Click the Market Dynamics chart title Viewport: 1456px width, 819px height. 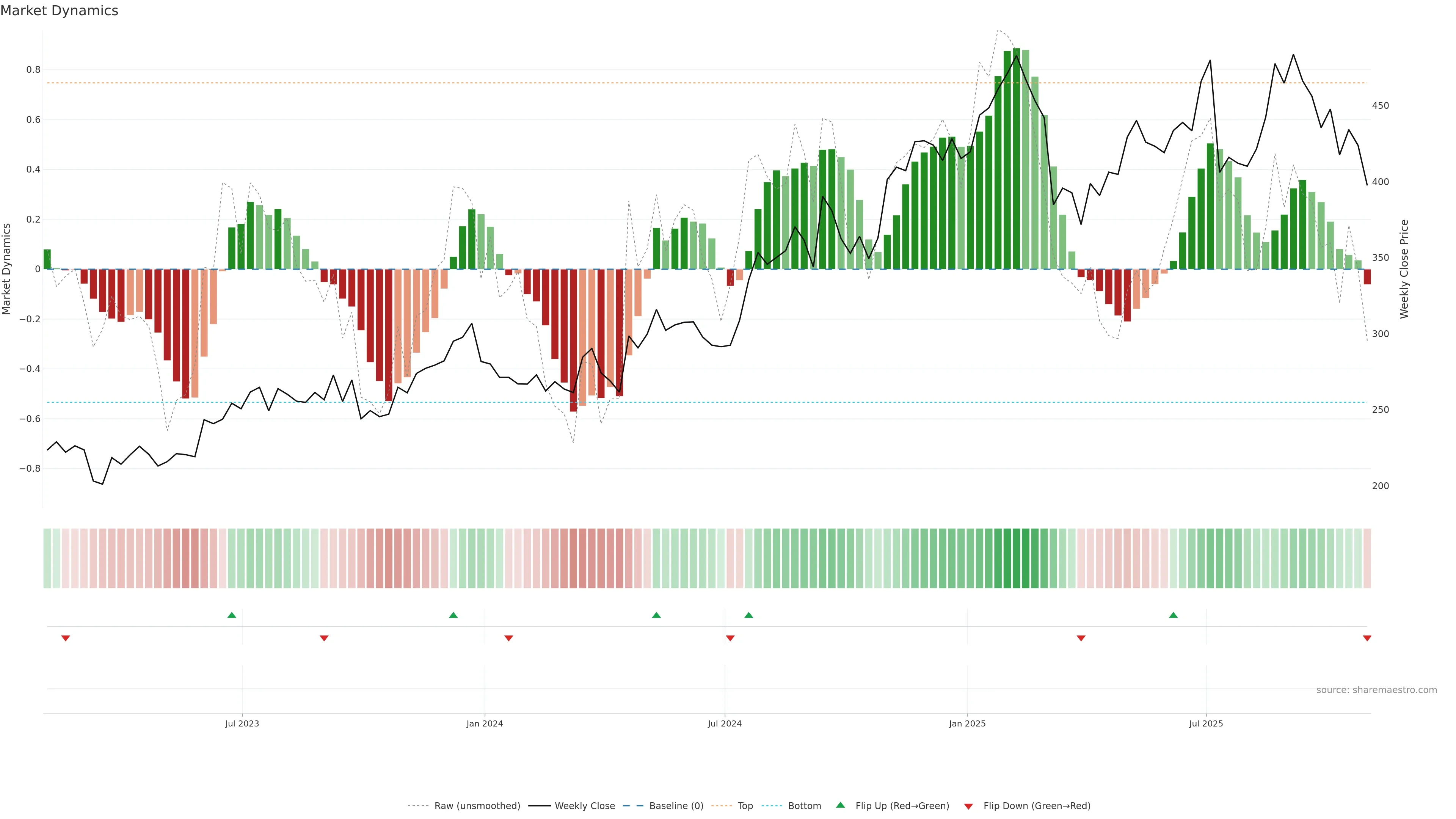pos(60,11)
